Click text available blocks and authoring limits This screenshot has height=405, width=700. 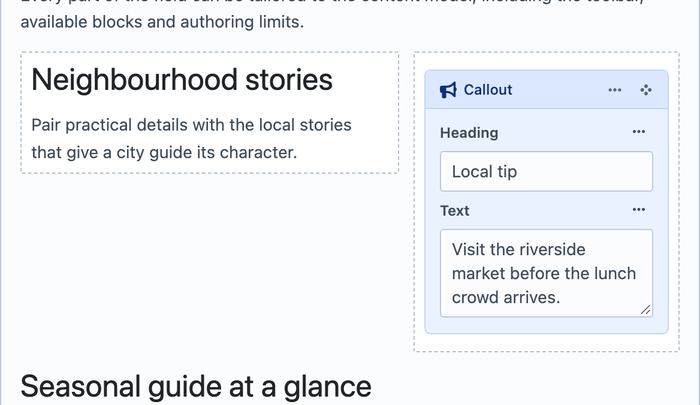coord(162,22)
